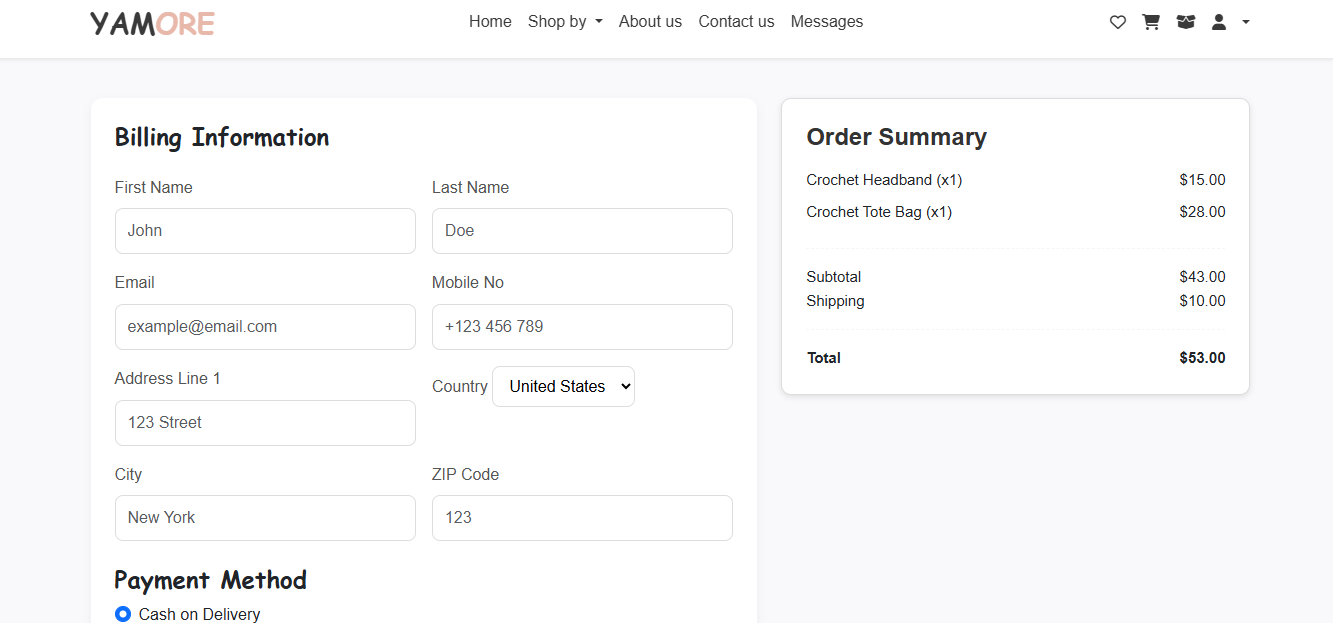Click the Mobile No field

(x=582, y=327)
